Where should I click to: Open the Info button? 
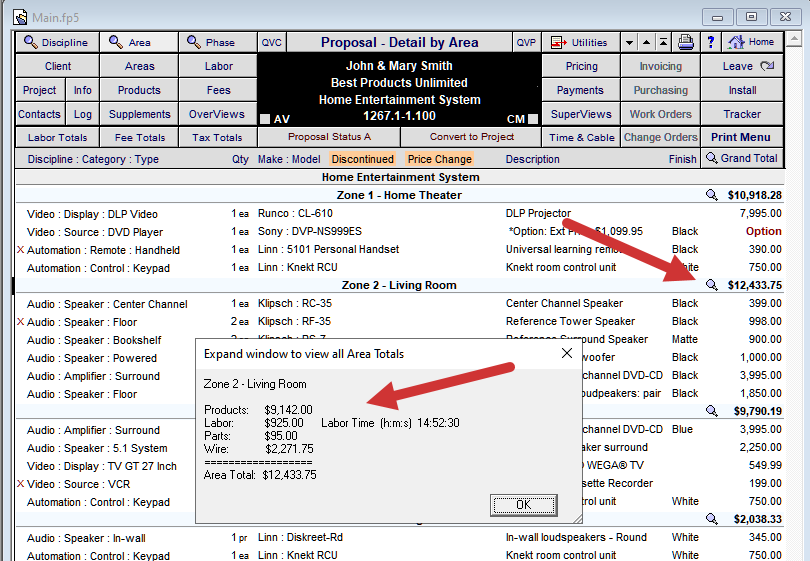pyautogui.click(x=83, y=90)
